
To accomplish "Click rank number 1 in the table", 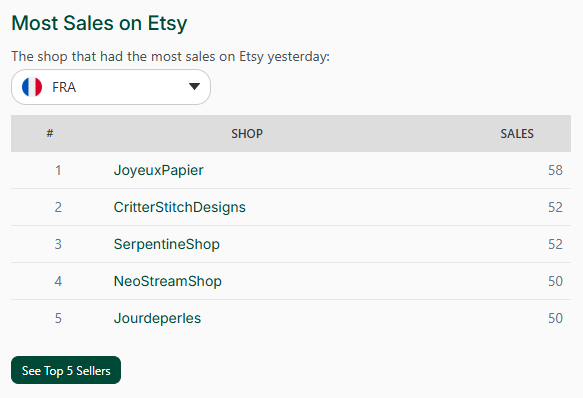I will point(58,170).
